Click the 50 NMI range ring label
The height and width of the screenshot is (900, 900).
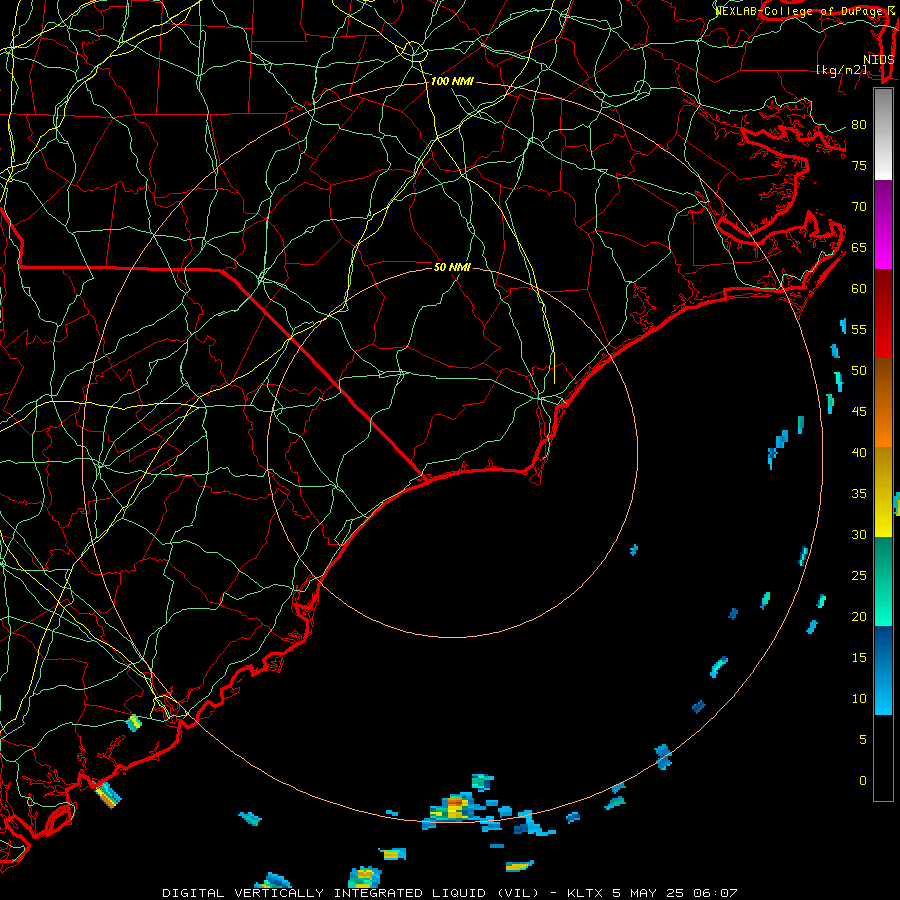point(452,267)
